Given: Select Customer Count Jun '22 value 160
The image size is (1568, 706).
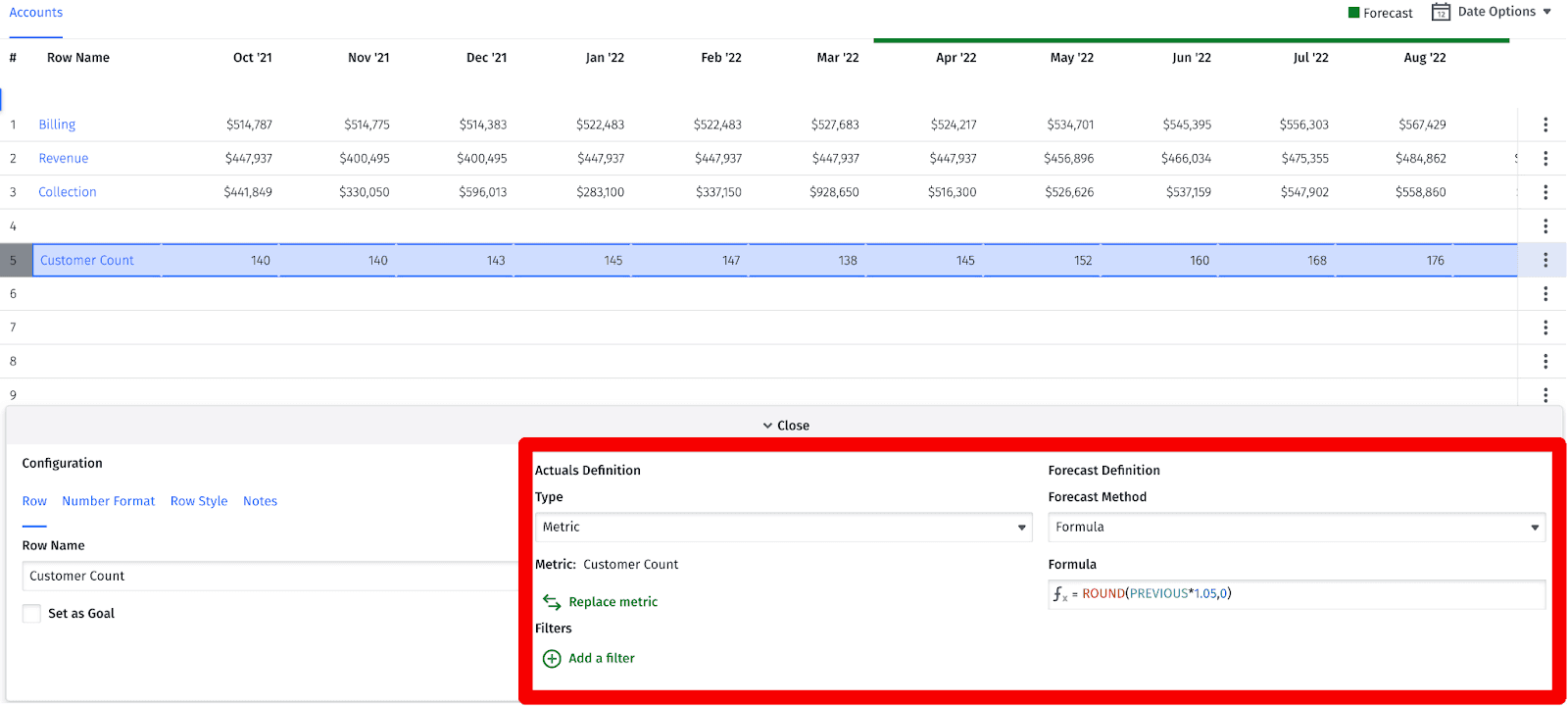Looking at the screenshot, I should (1200, 260).
